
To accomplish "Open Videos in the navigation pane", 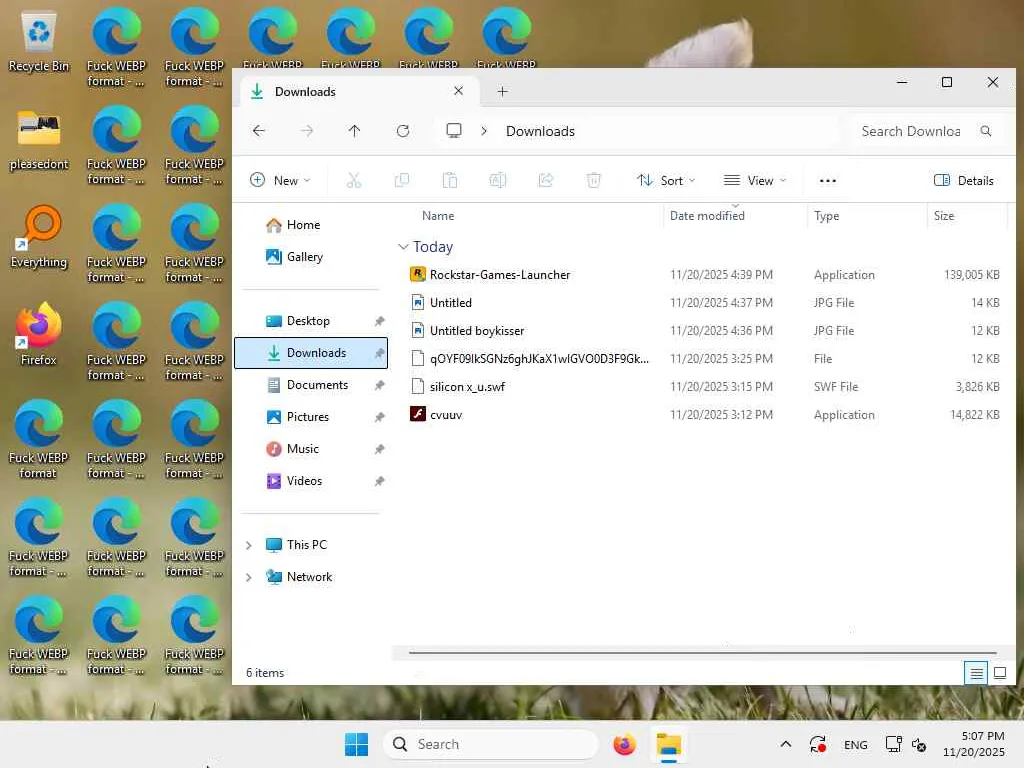I will pos(304,481).
